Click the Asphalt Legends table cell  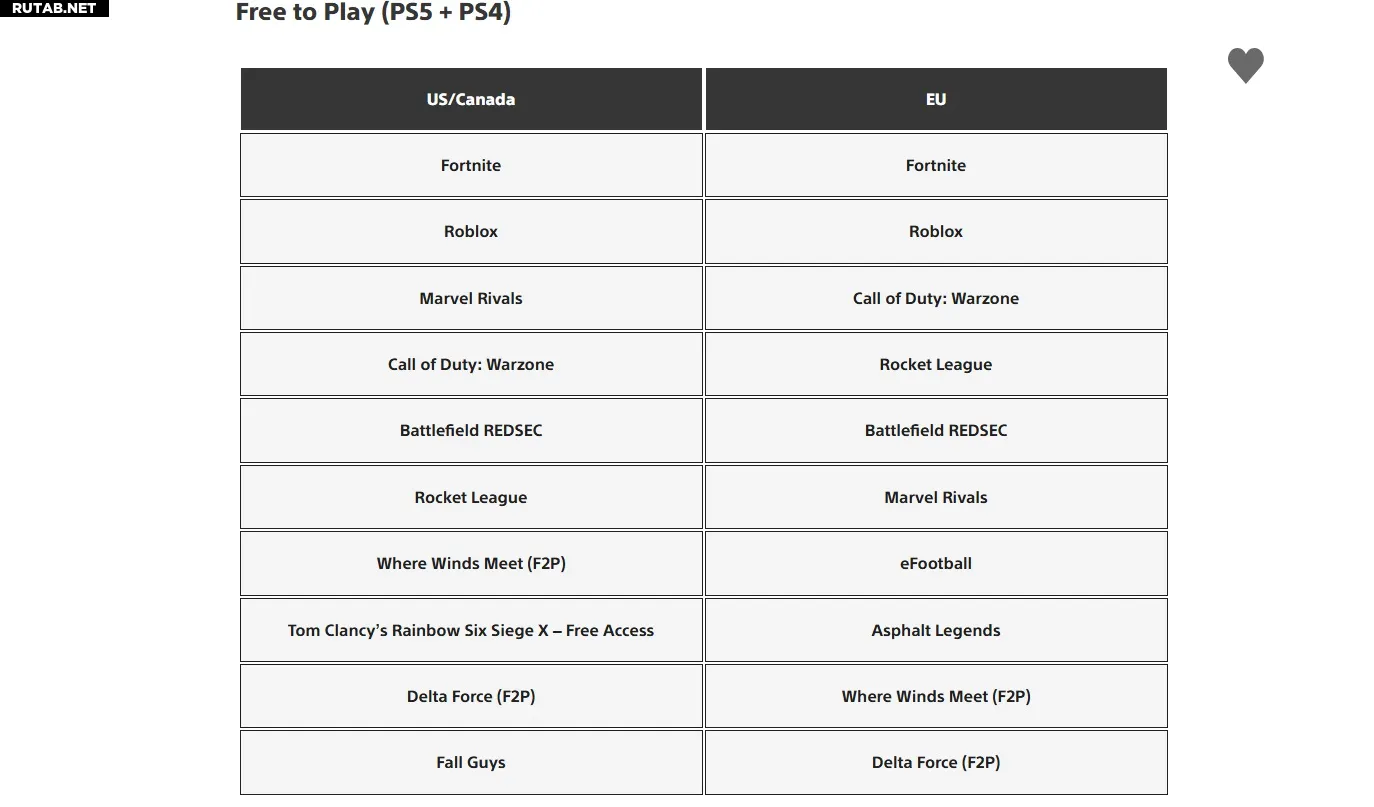936,630
